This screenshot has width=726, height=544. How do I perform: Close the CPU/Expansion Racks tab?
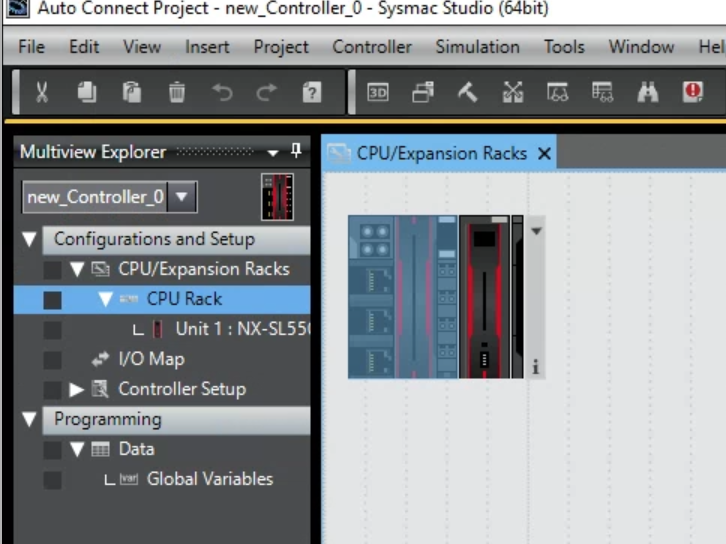(x=544, y=153)
